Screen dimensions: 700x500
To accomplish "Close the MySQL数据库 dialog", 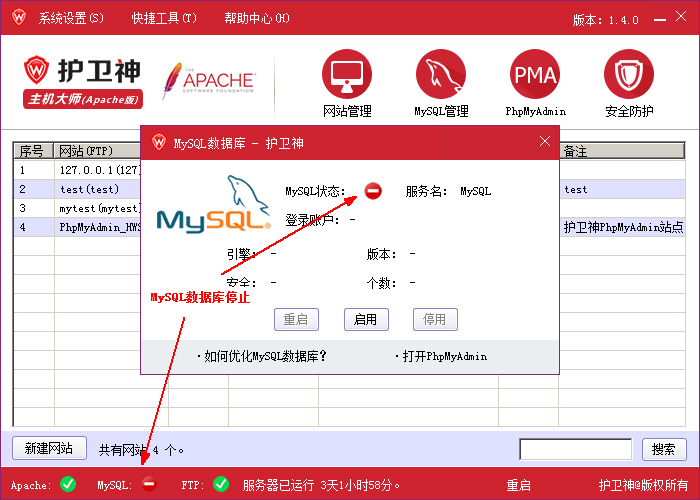I will pos(545,142).
